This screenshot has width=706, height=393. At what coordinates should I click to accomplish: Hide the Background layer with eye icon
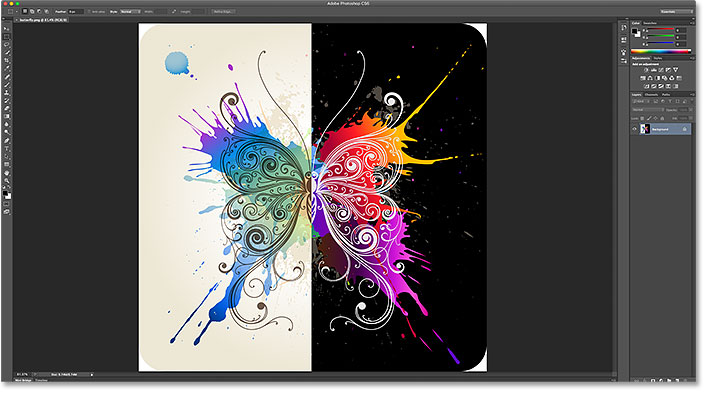pyautogui.click(x=634, y=129)
